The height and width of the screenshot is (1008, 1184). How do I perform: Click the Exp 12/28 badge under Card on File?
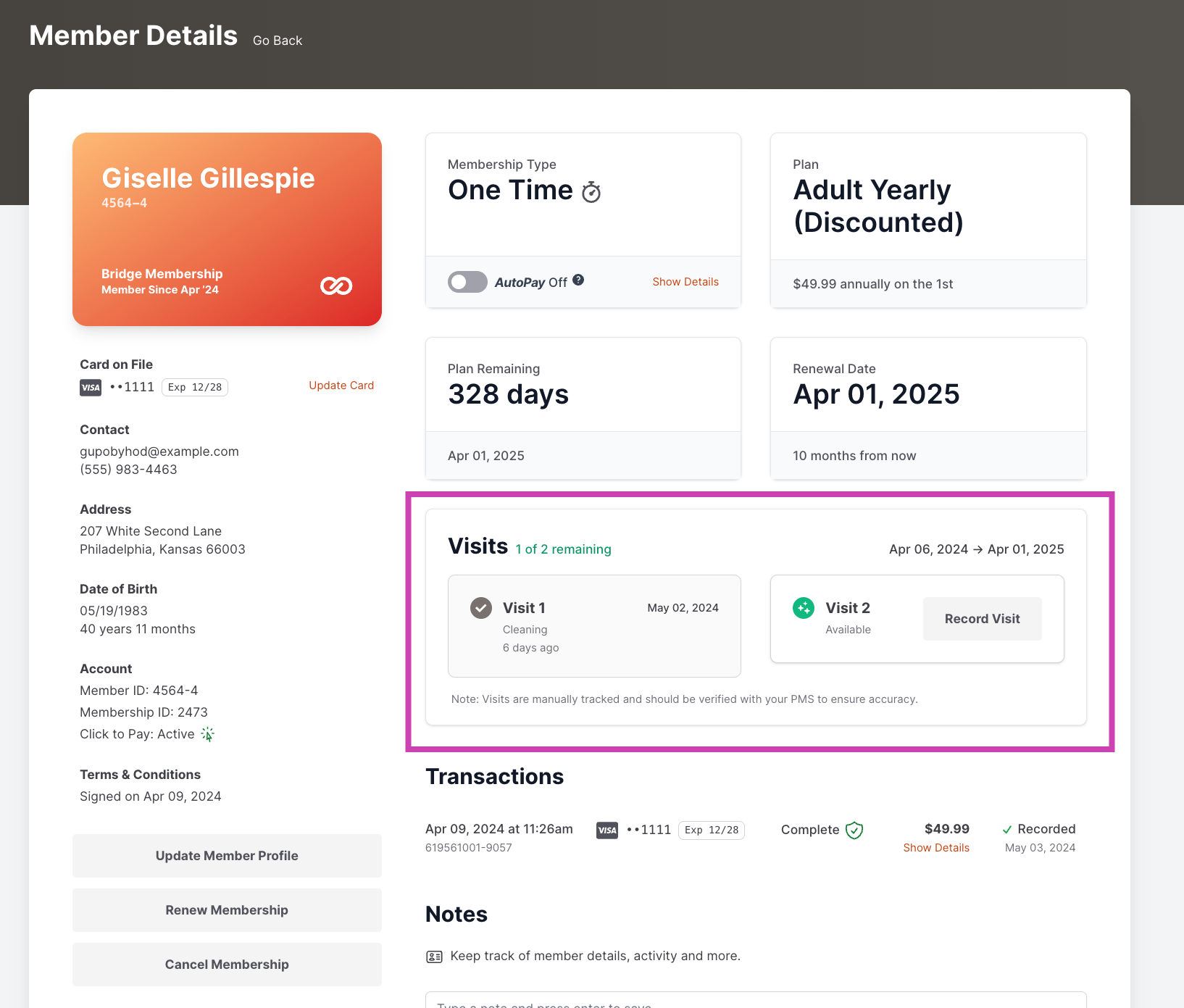(x=195, y=387)
